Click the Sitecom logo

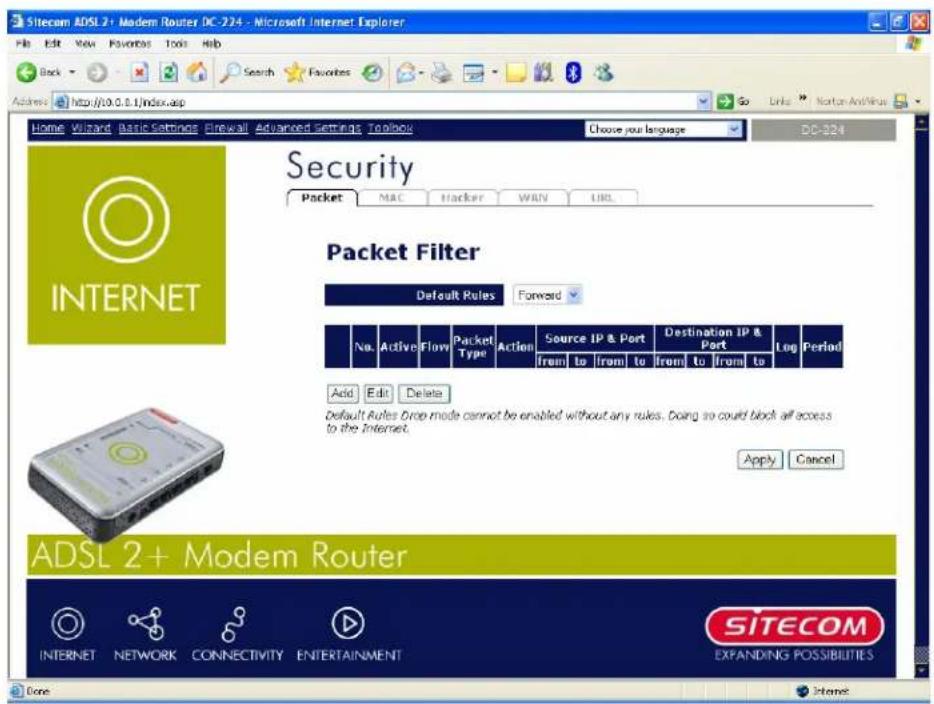click(x=795, y=627)
